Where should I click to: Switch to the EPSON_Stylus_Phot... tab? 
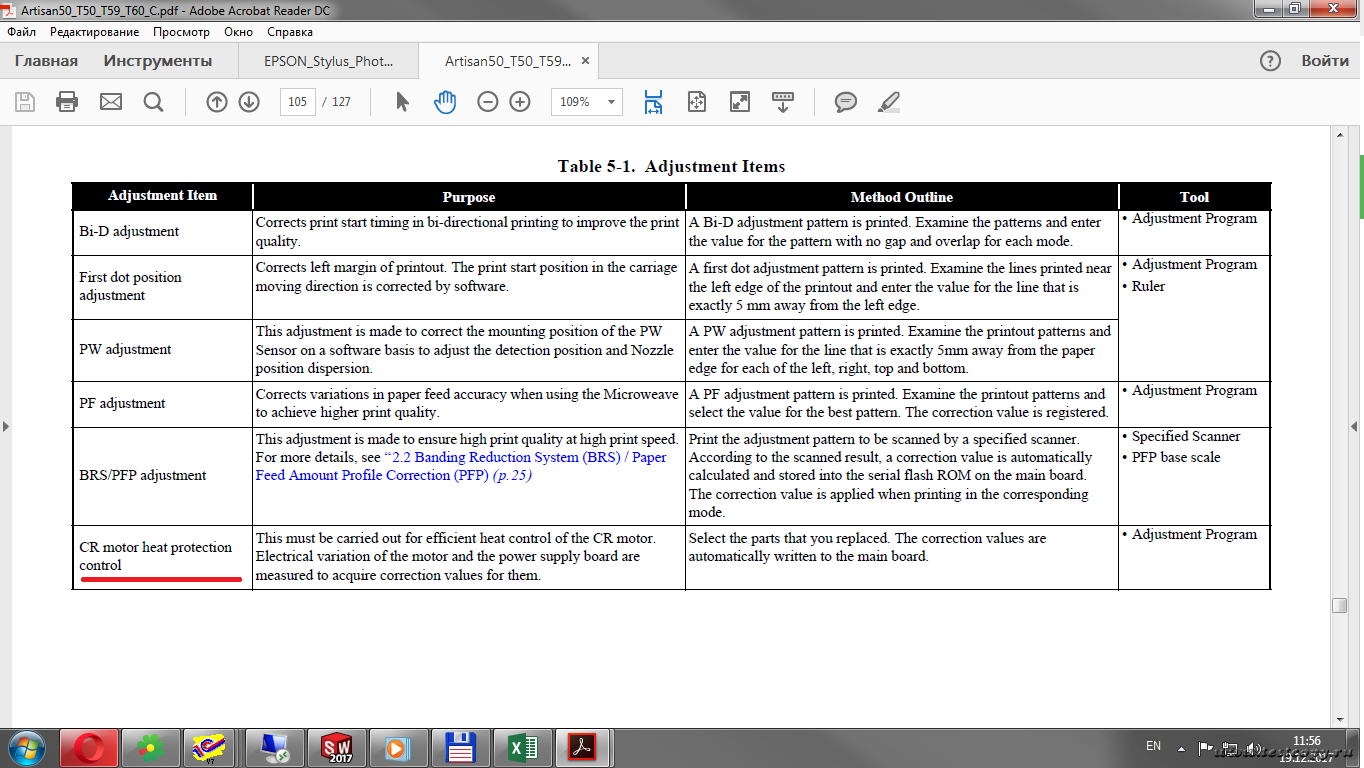pos(328,61)
